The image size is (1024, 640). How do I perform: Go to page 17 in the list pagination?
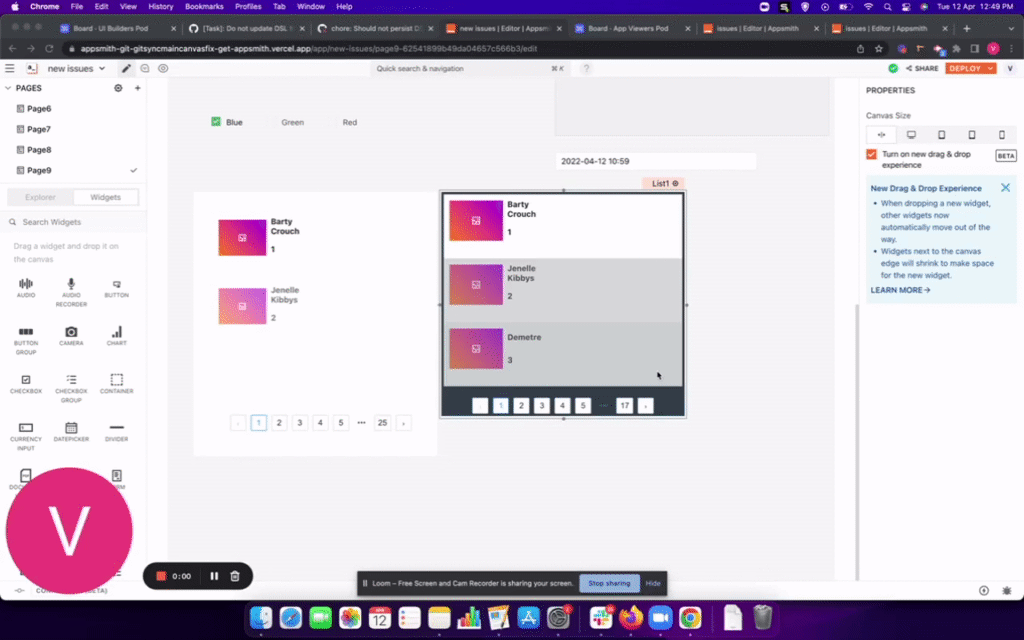coord(624,405)
